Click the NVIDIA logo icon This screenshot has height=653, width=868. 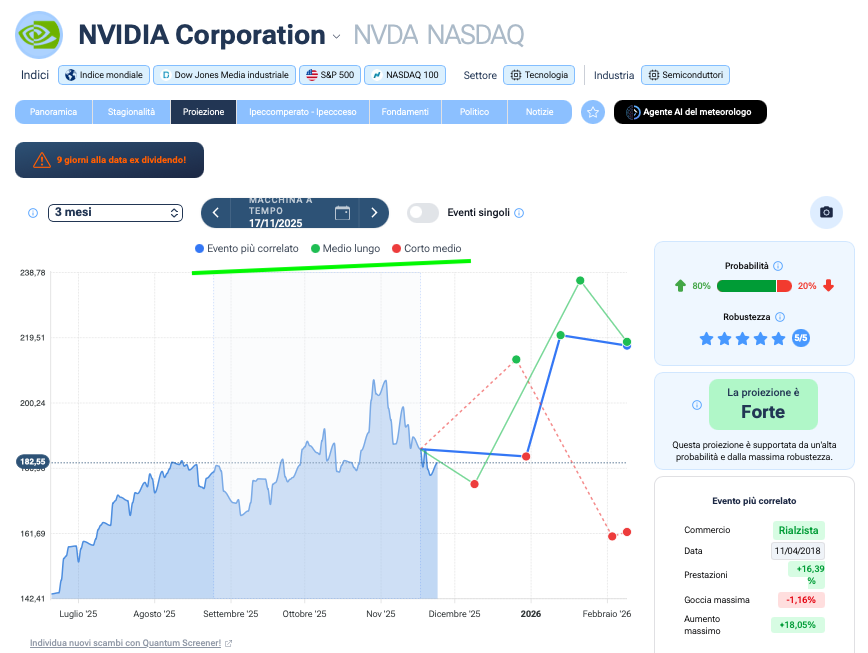[x=39, y=35]
